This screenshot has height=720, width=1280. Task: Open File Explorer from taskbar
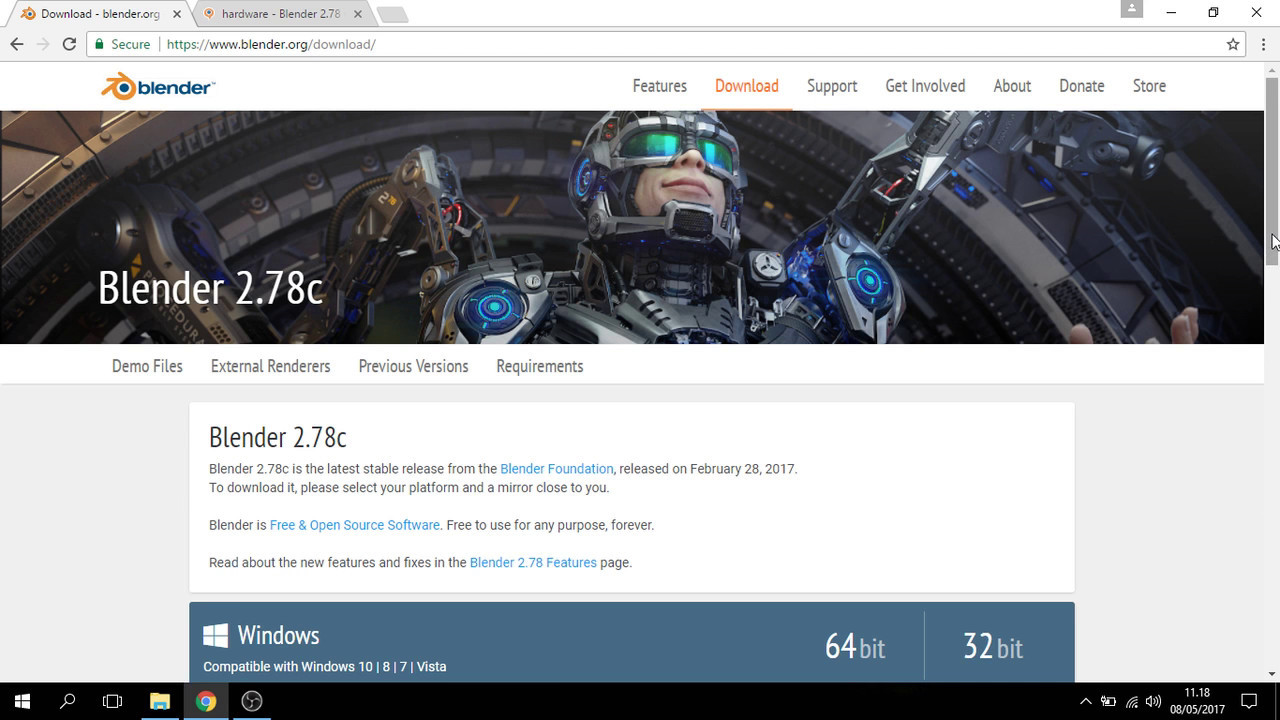(x=160, y=701)
